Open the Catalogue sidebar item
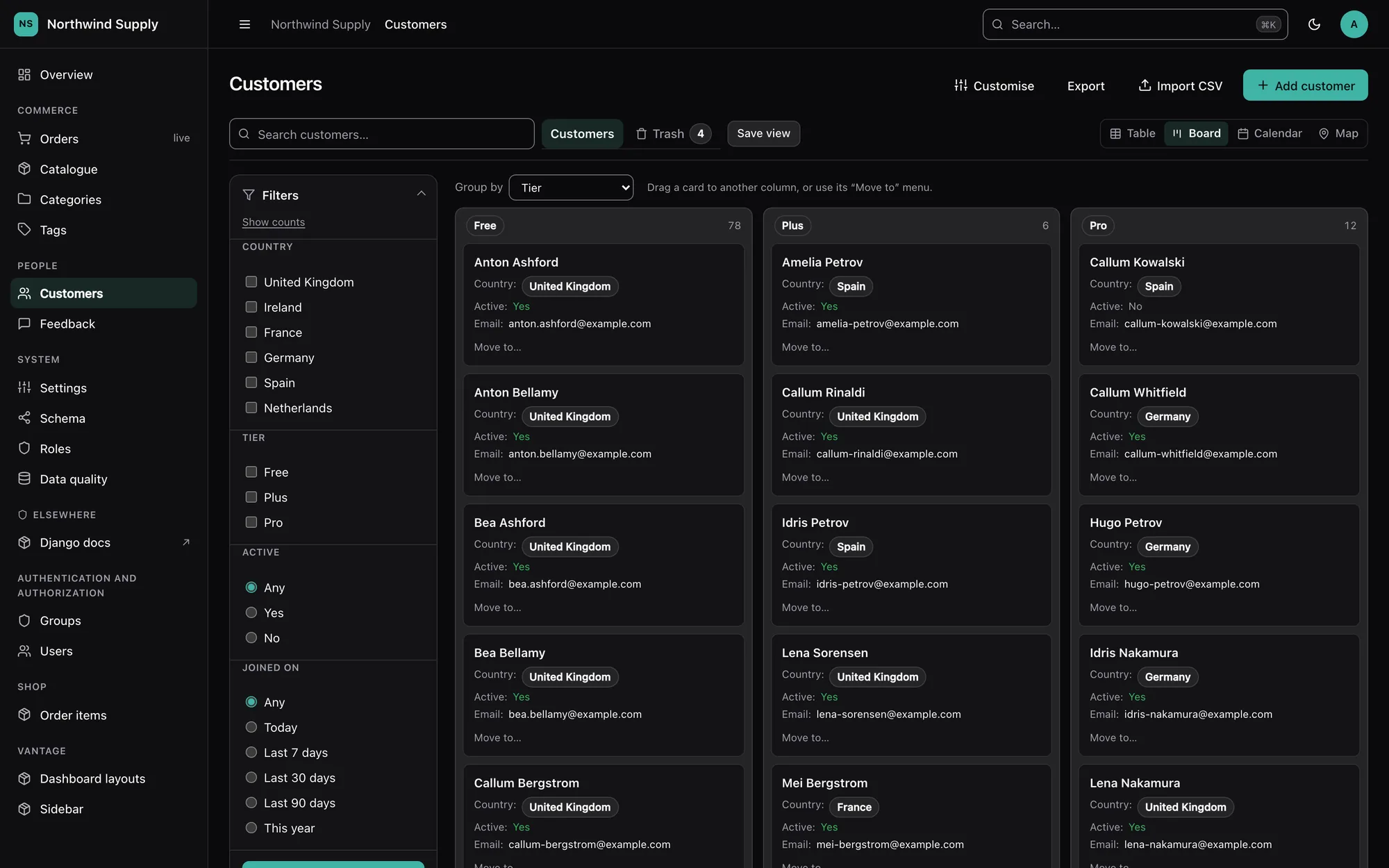The image size is (1389, 868). pos(103,169)
